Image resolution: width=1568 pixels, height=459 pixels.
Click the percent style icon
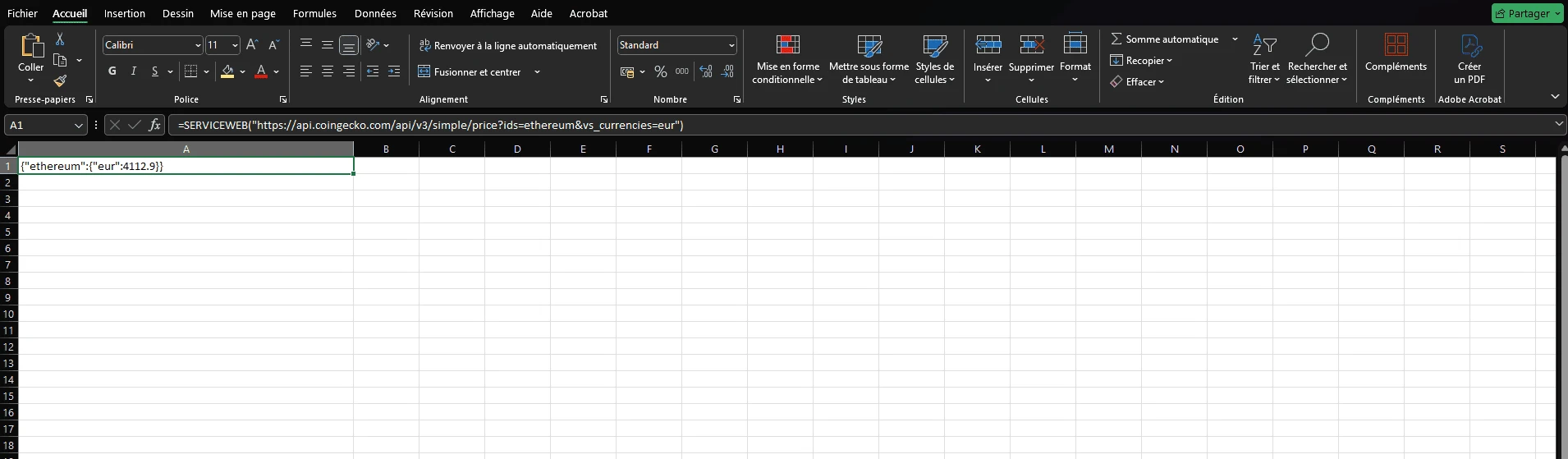pos(660,72)
